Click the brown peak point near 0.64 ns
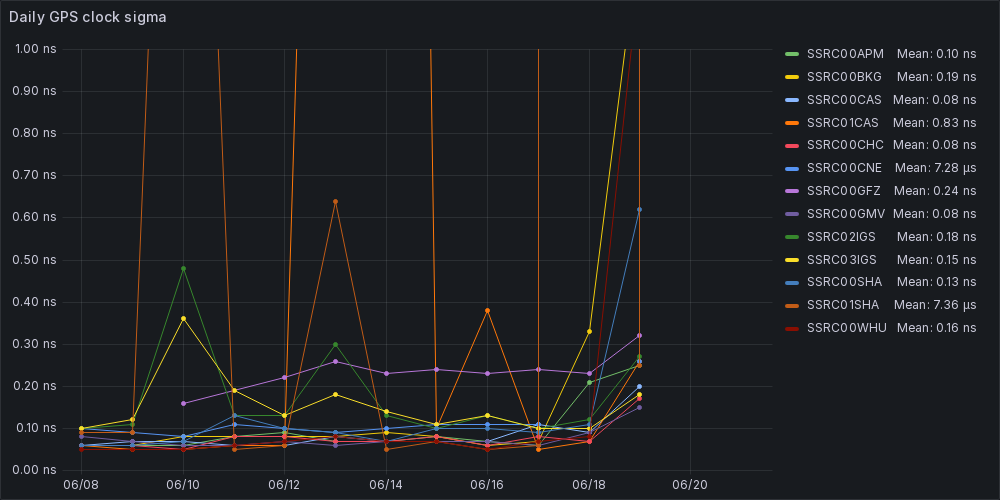 tap(335, 201)
